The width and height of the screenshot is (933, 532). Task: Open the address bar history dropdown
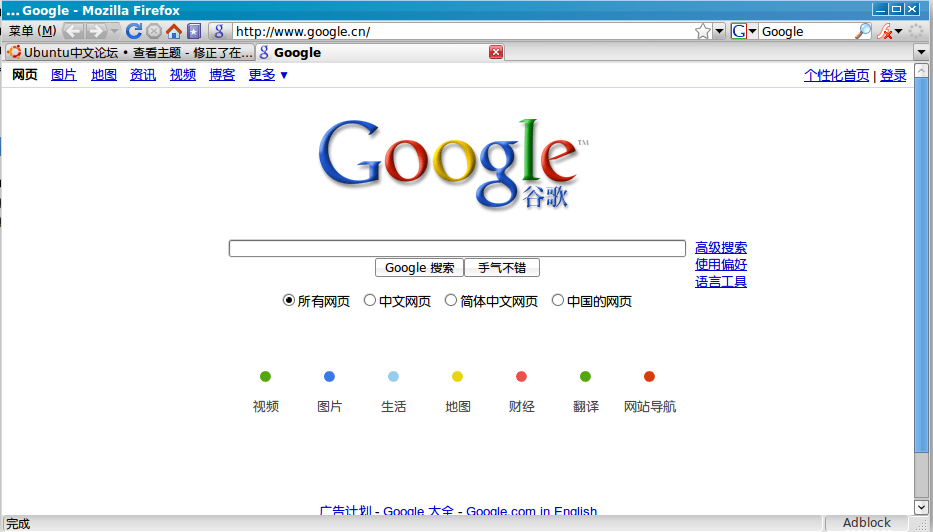(x=719, y=31)
